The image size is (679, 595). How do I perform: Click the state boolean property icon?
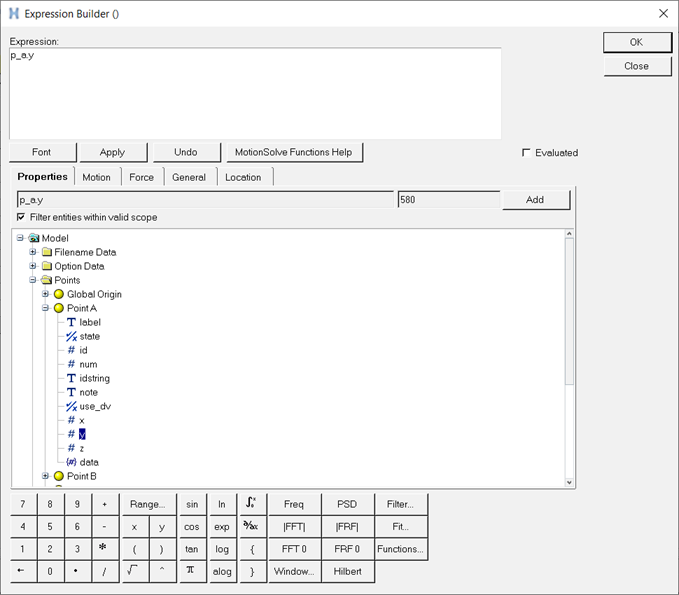point(71,336)
